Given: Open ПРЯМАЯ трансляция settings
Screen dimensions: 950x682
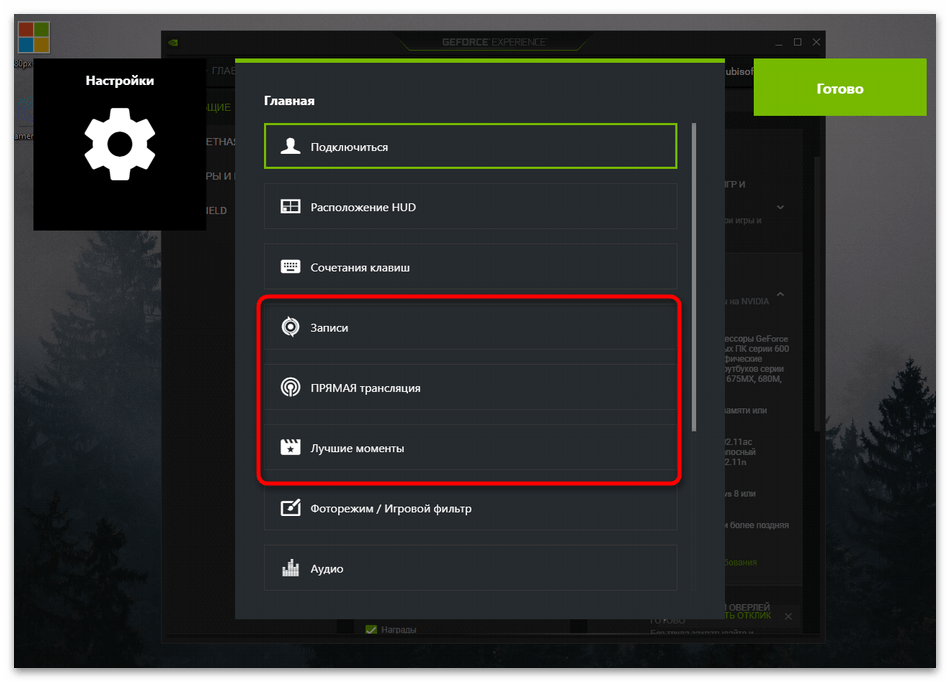Looking at the screenshot, I should [470, 387].
